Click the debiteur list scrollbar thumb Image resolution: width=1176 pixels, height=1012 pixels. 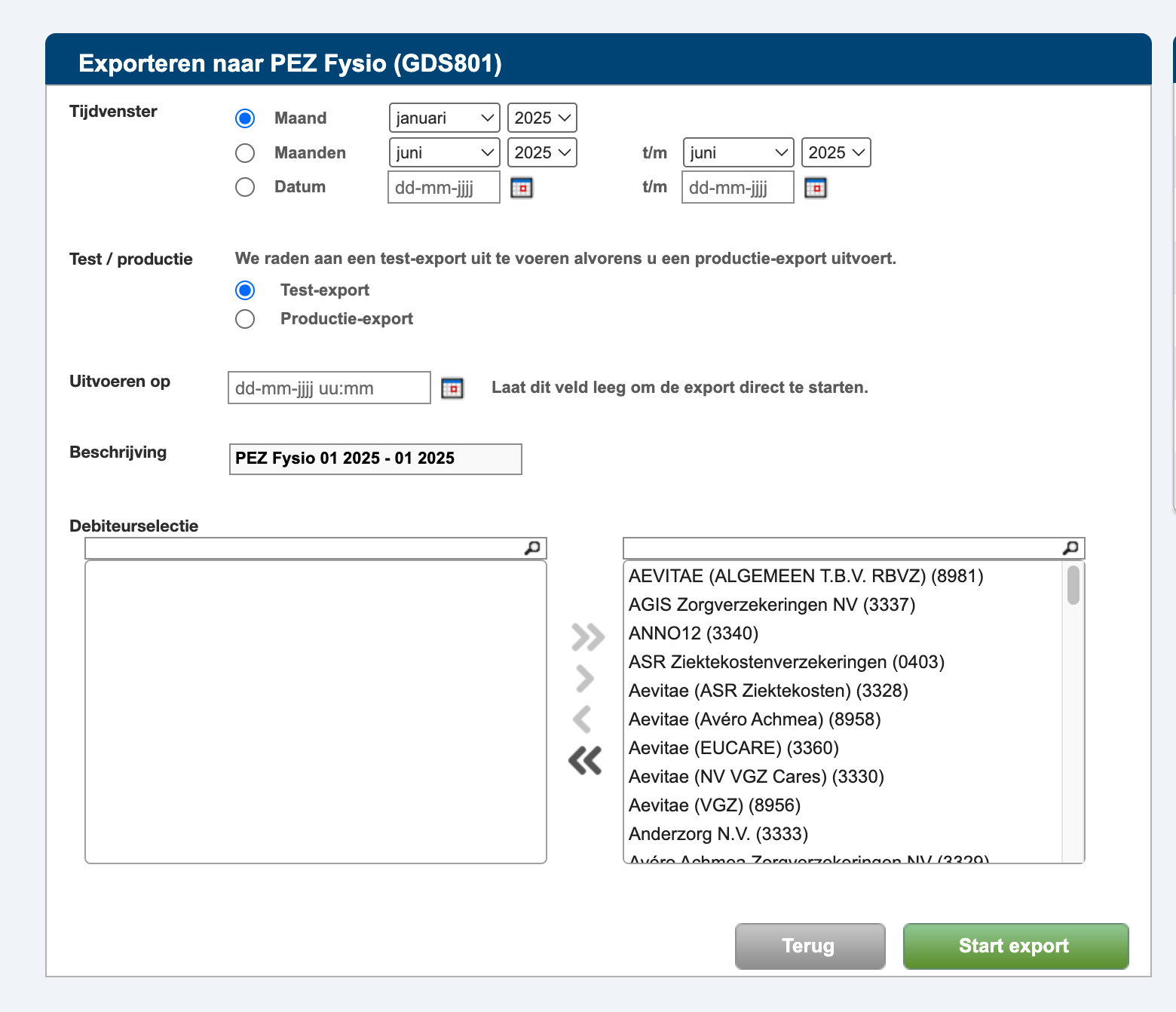pos(1073,585)
